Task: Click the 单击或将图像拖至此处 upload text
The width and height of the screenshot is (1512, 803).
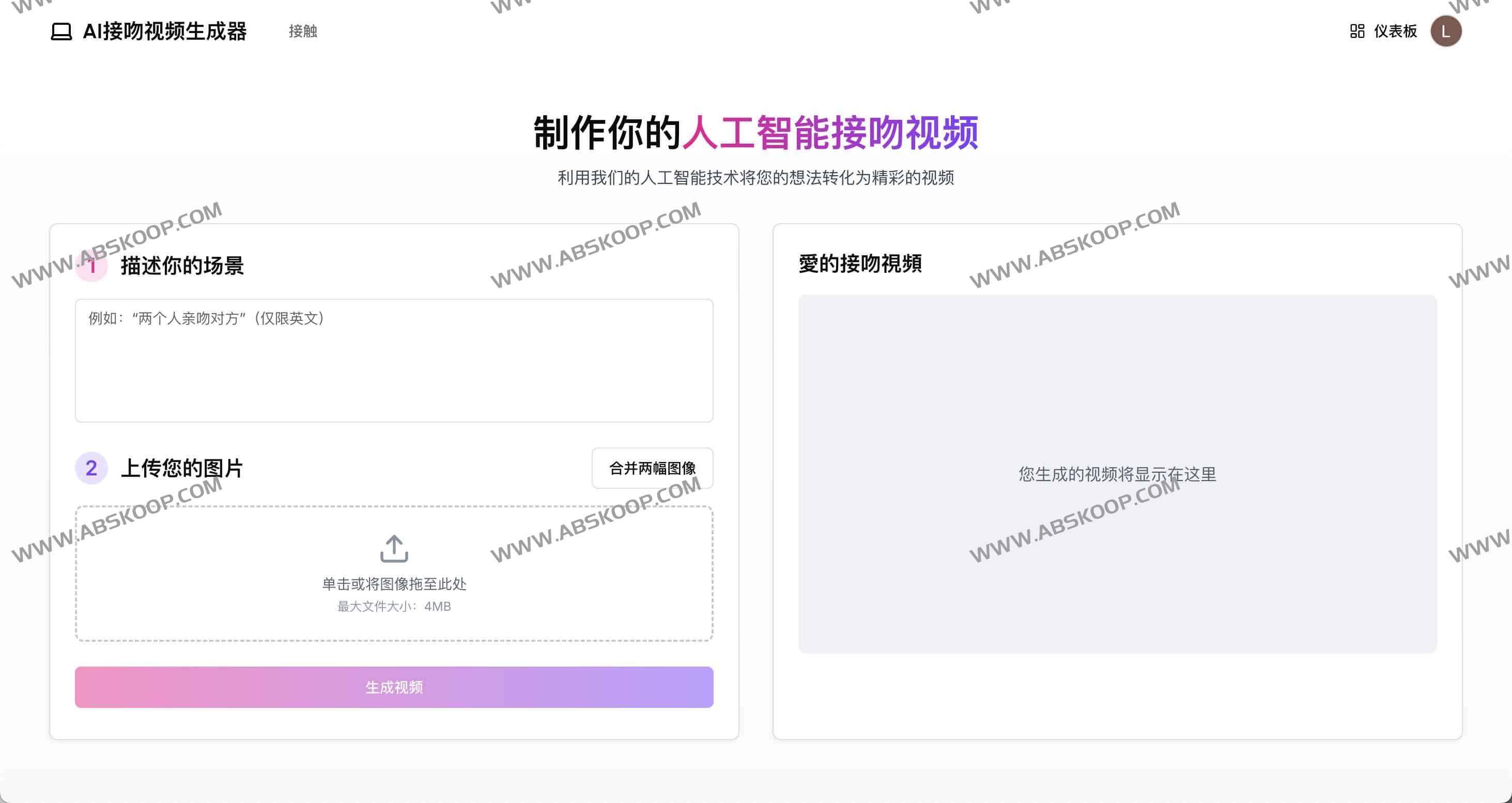Action: (394, 583)
